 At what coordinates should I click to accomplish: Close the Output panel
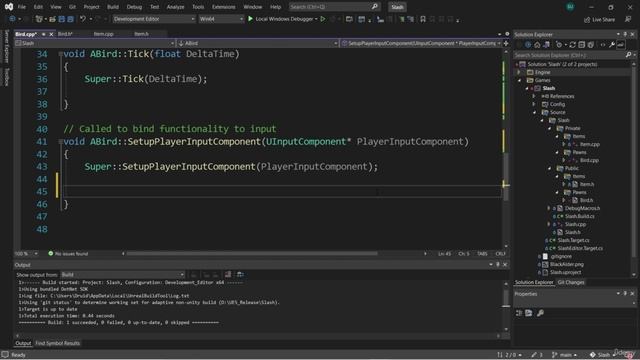click(x=505, y=264)
